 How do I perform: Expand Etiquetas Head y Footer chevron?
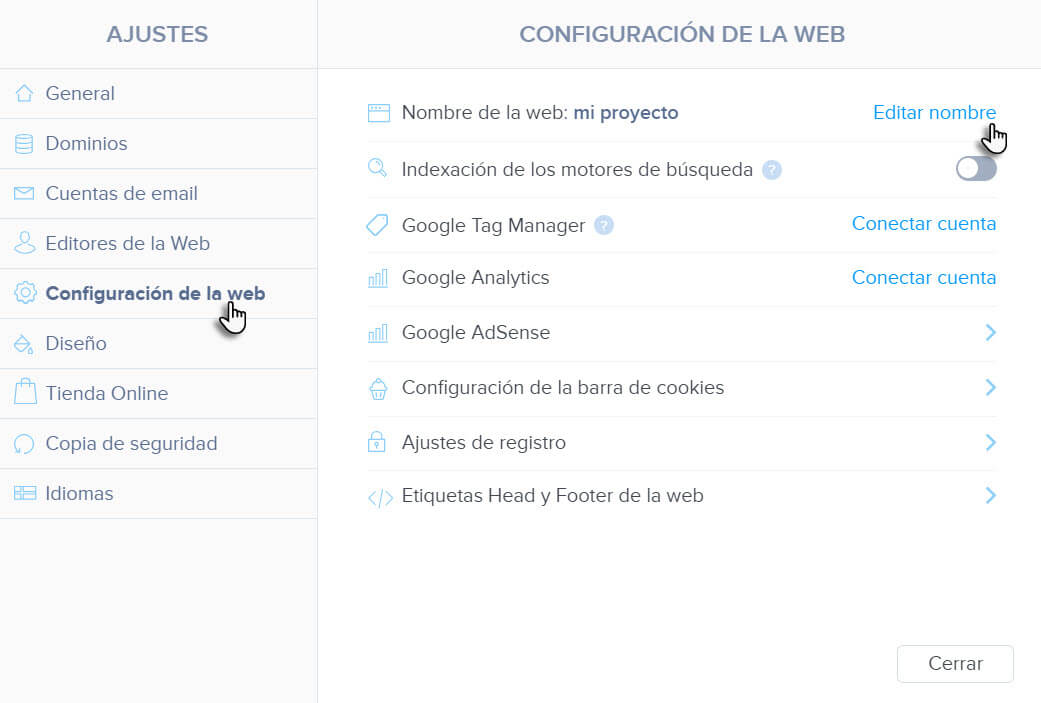(991, 496)
